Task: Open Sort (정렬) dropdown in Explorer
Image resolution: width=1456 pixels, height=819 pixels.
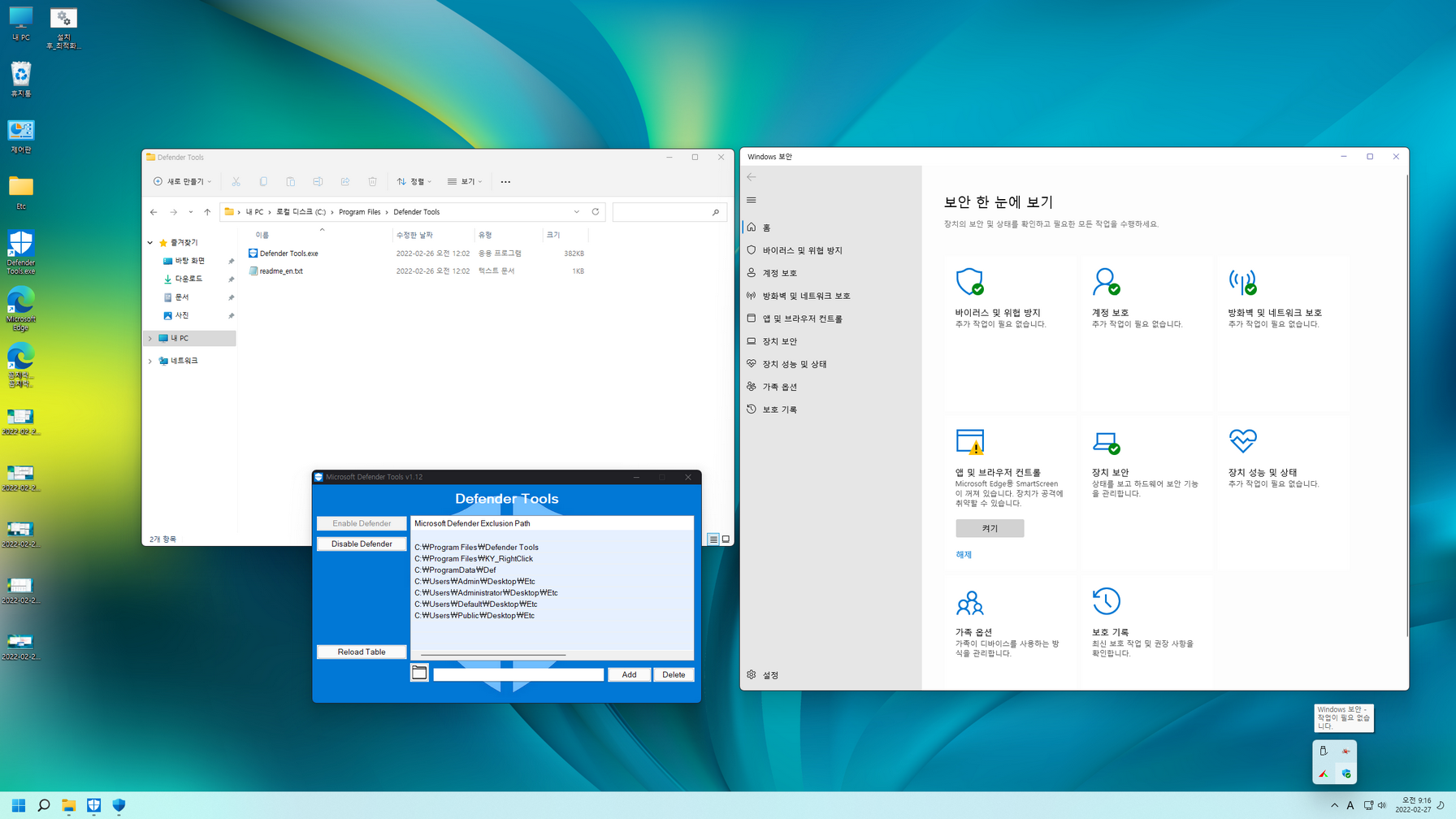Action: click(x=414, y=181)
